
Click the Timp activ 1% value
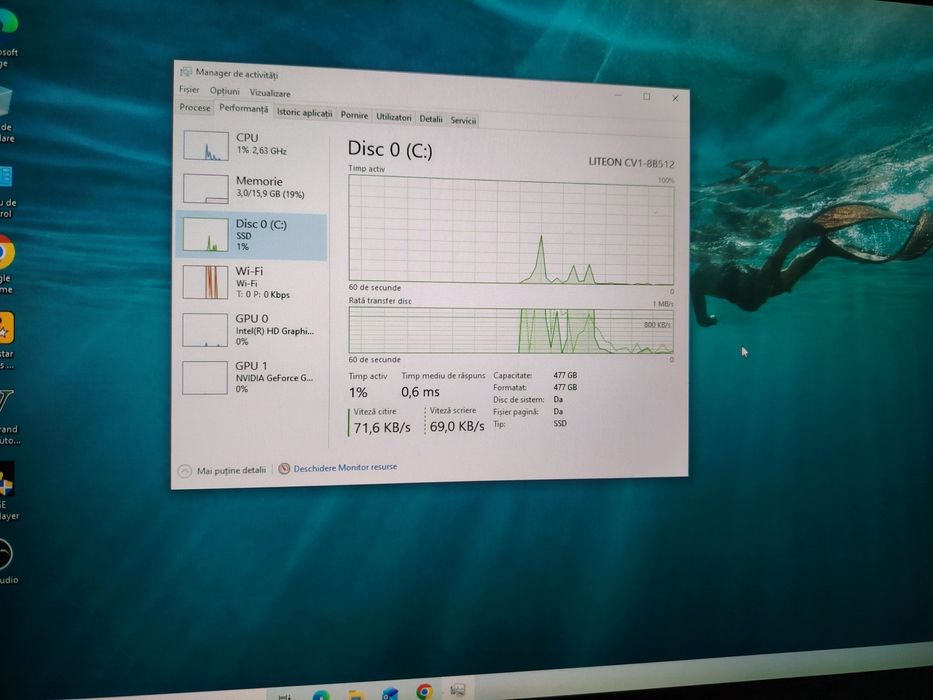click(x=358, y=392)
